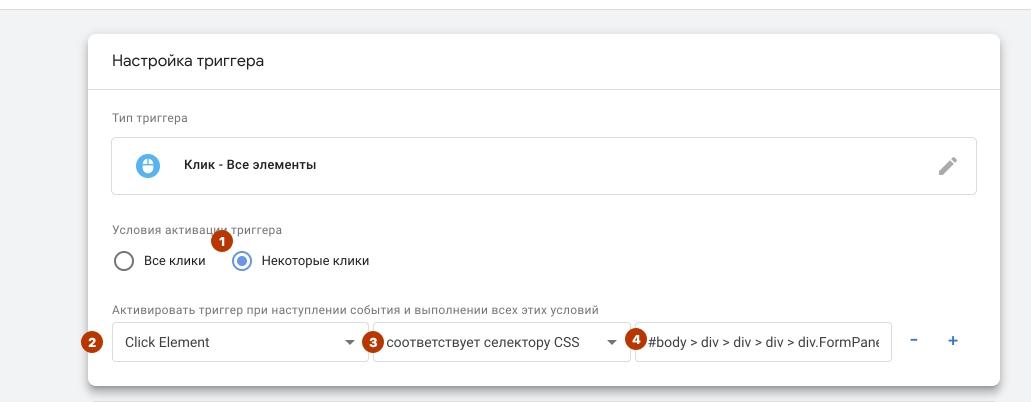Add a condition with the plus icon
The image size is (1031, 402).
tap(953, 341)
